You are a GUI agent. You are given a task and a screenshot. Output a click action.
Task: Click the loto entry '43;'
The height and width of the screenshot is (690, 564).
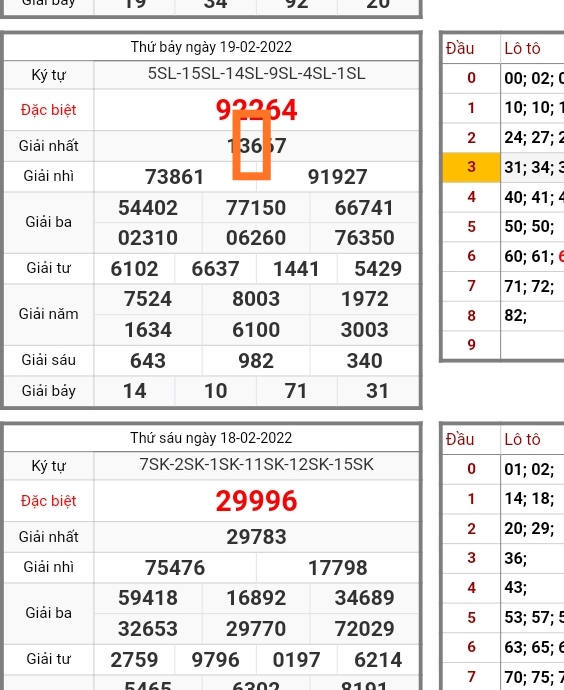point(516,587)
